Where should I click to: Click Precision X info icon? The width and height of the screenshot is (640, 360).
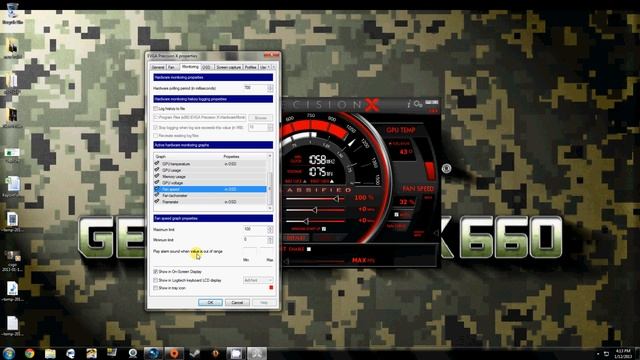tap(409, 104)
